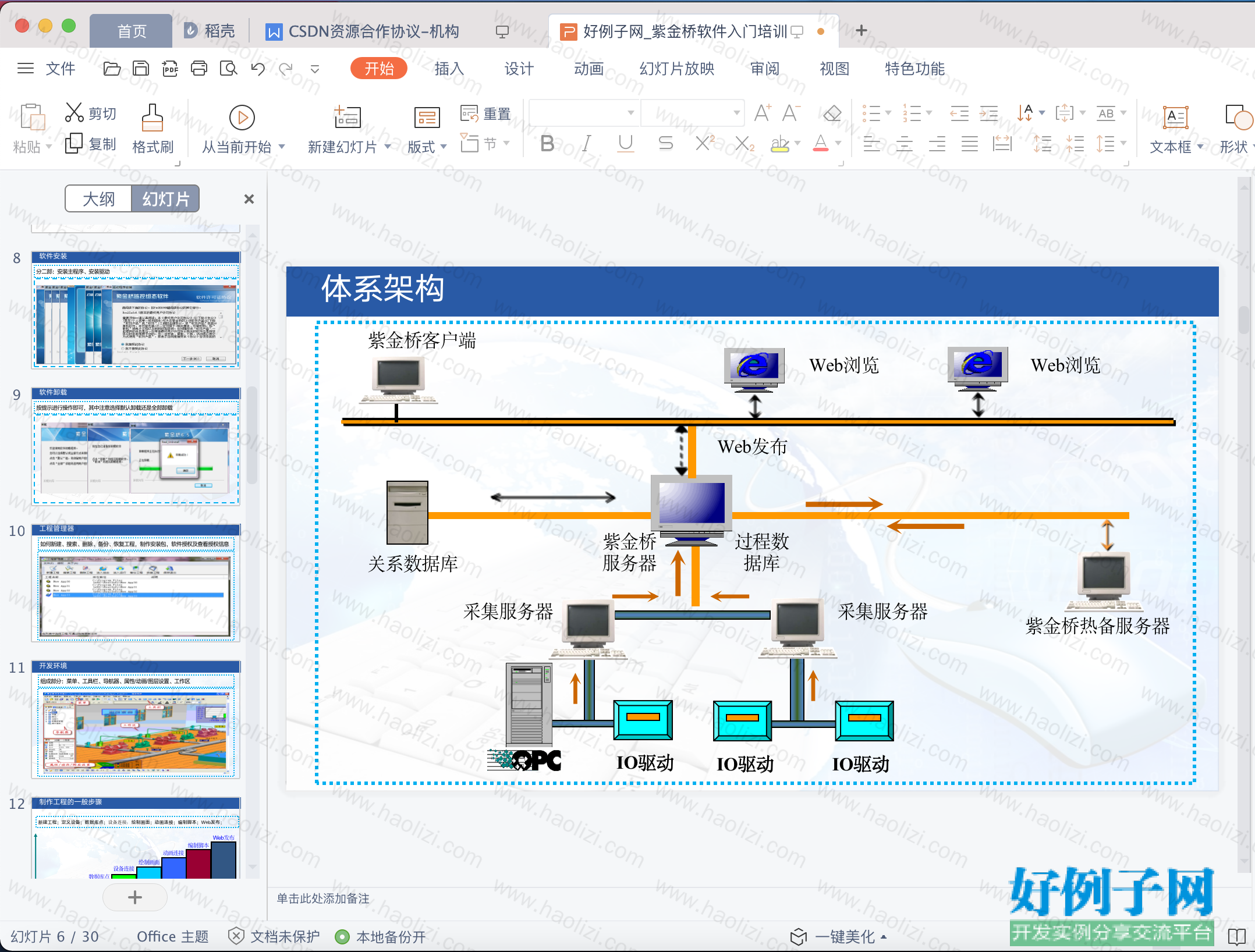Switch panel to 大纲 outline view
Image resolution: width=1255 pixels, height=952 pixels.
tap(99, 199)
